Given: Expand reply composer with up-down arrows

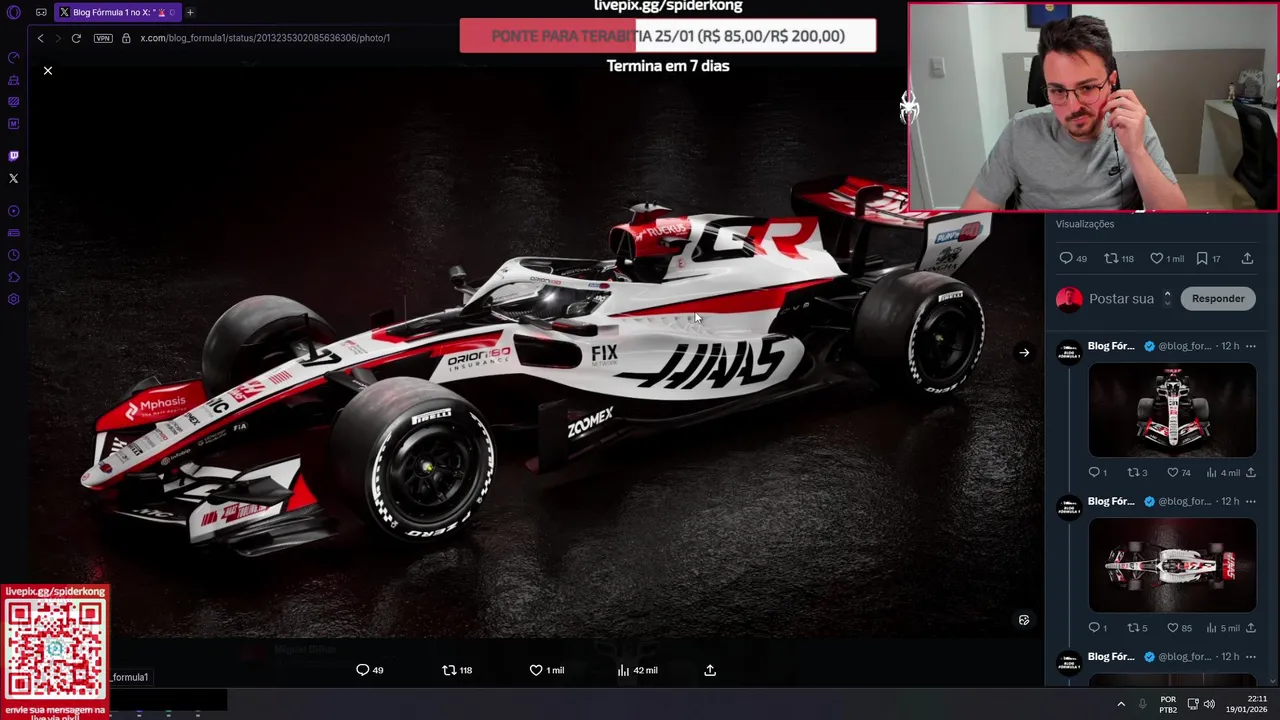Looking at the screenshot, I should [x=1167, y=298].
